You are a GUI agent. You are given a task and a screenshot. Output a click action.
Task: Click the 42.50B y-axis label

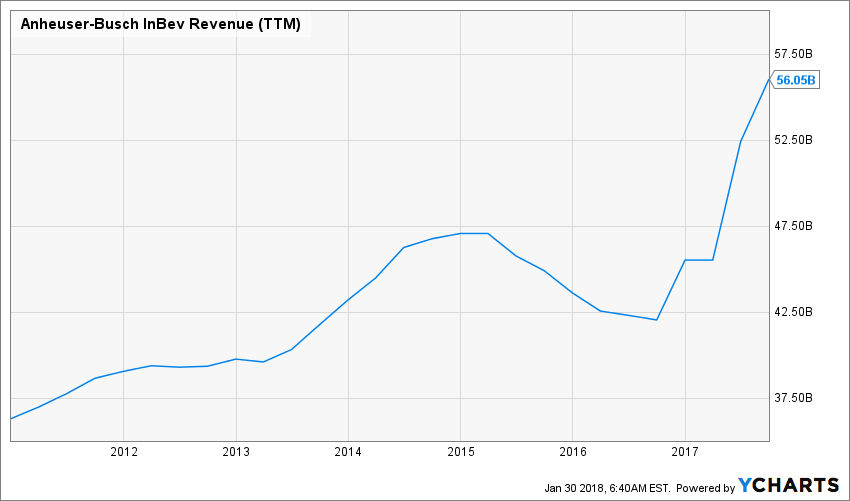tap(794, 312)
